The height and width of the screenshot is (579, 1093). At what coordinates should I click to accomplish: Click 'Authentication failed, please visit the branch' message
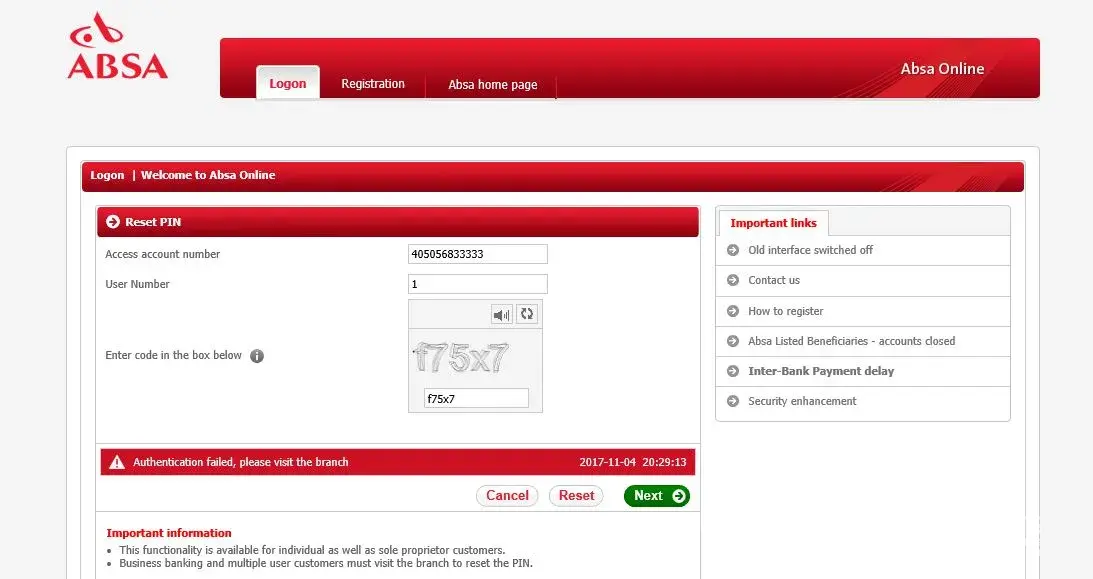point(240,462)
